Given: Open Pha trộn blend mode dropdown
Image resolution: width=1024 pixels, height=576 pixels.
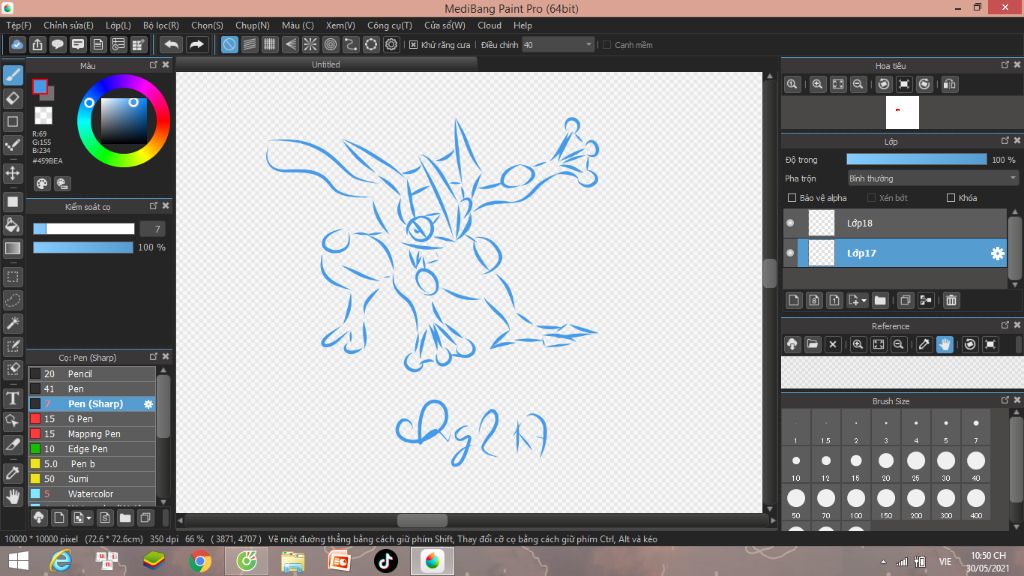Looking at the screenshot, I should (x=932, y=178).
